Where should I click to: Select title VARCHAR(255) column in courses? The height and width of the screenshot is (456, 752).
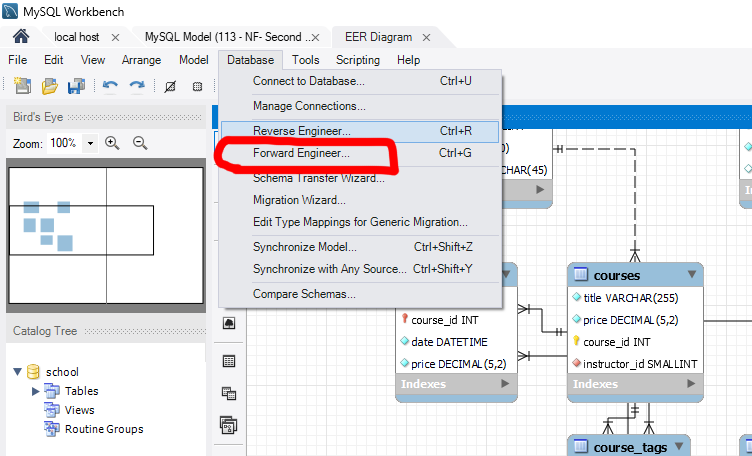tap(635, 298)
